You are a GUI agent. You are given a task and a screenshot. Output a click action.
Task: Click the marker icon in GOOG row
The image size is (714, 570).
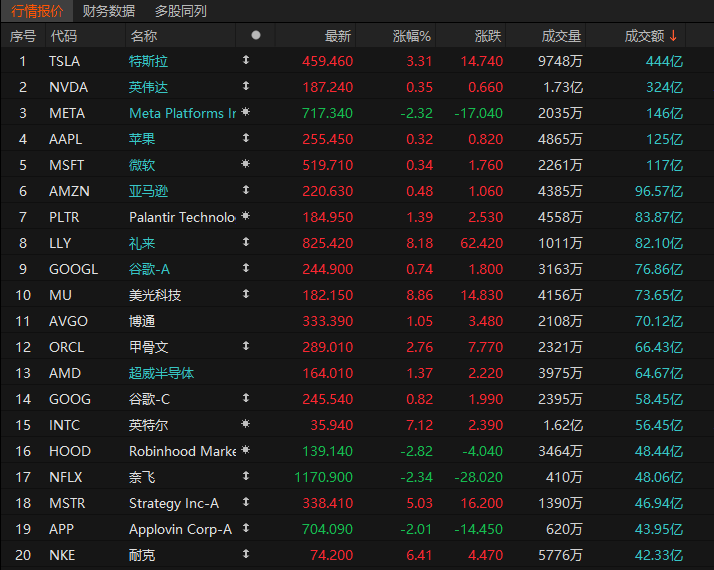click(x=246, y=398)
